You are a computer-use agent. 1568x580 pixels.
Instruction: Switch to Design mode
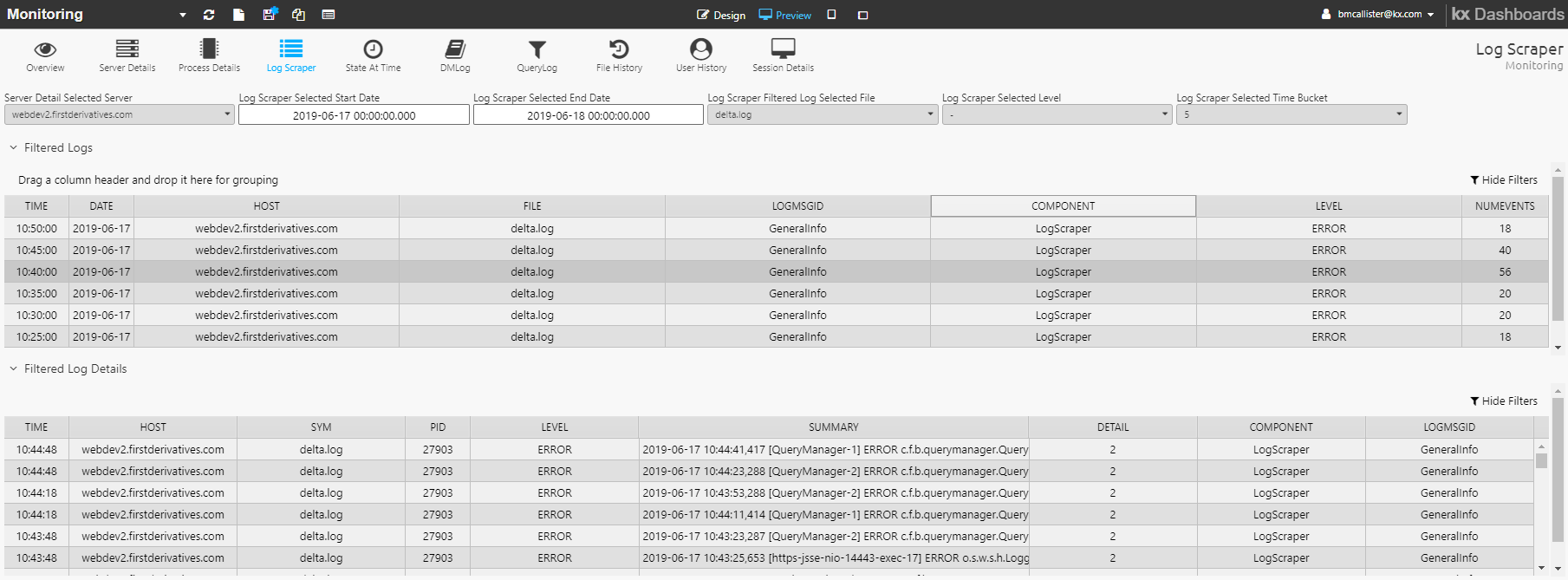(721, 15)
